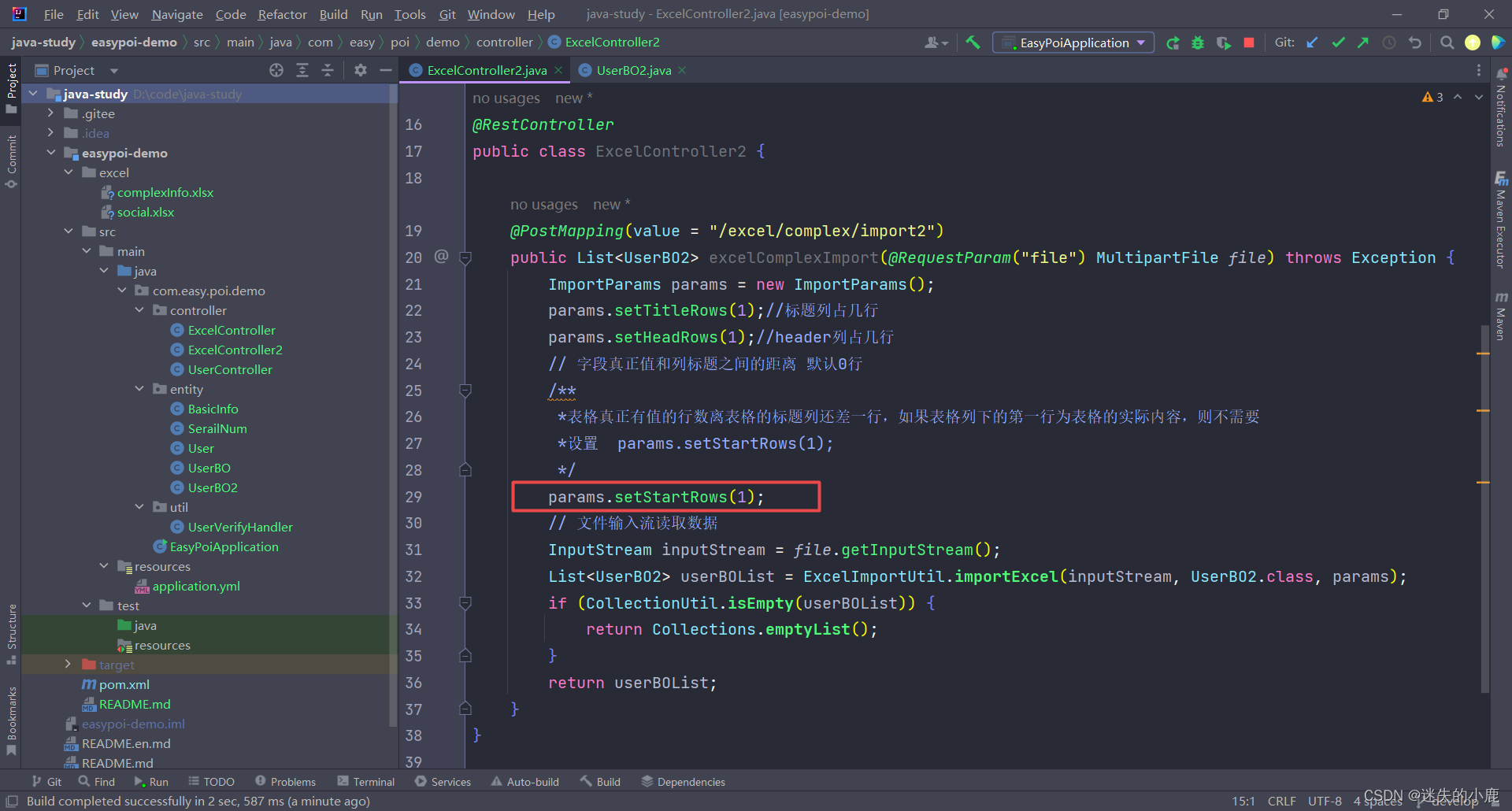Collapse the java-study root node
Screen dimensions: 1512x811
(33, 94)
